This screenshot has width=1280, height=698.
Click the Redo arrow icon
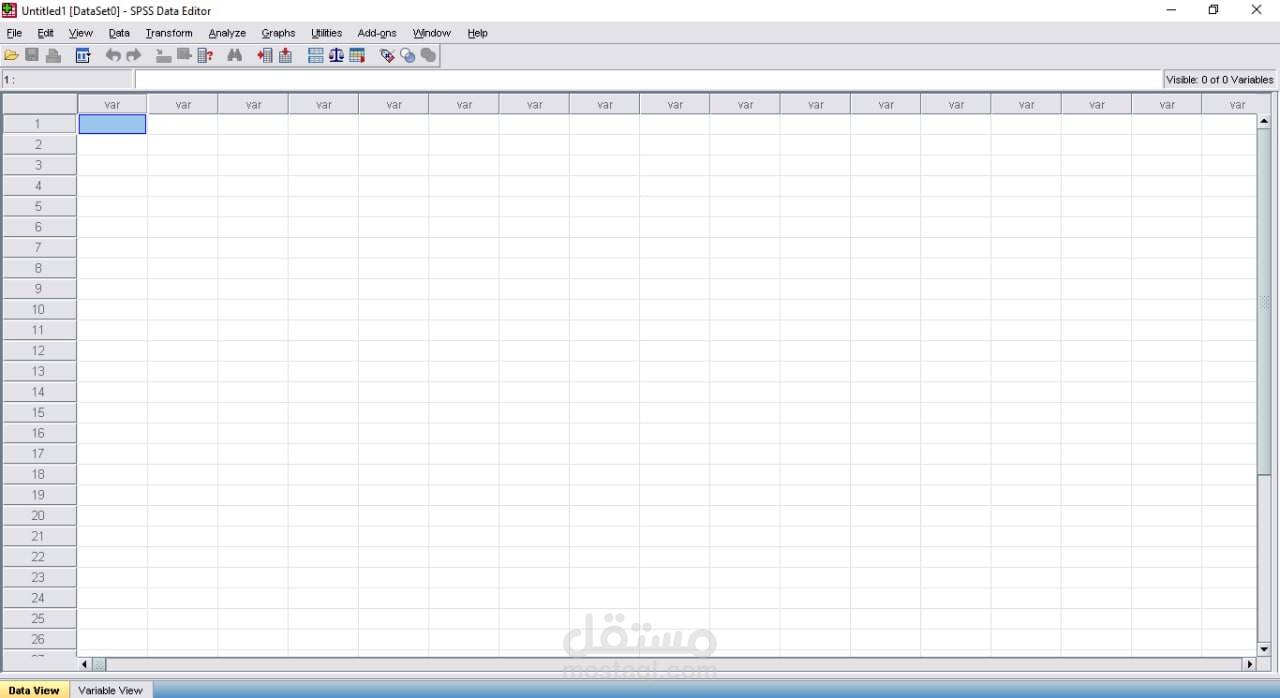pyautogui.click(x=134, y=56)
